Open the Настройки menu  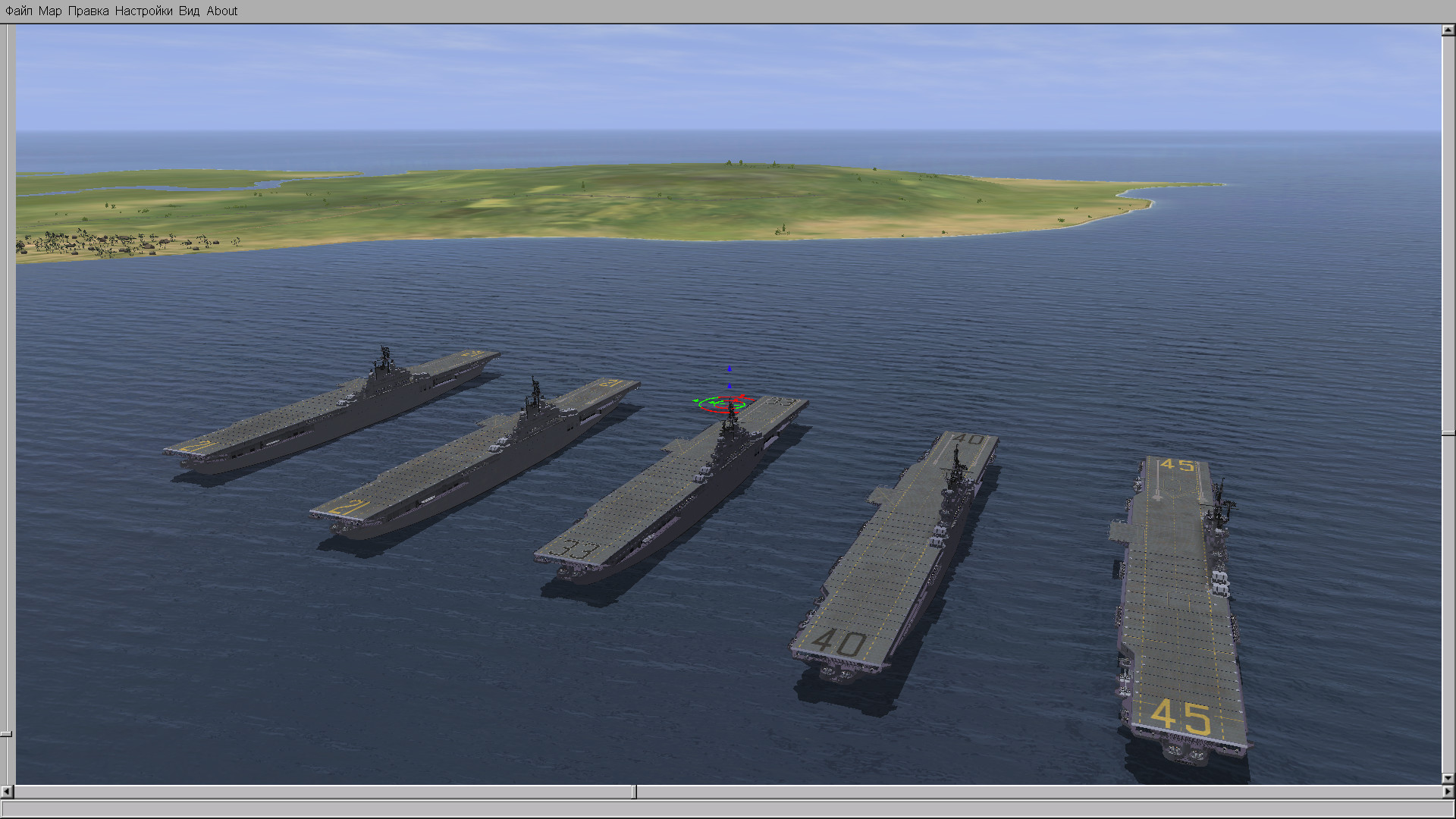[143, 11]
